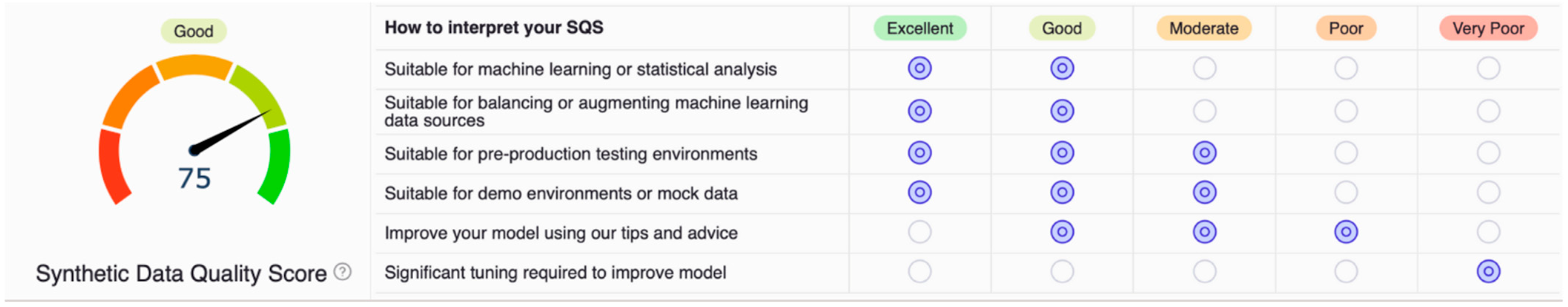Select Poor radio for improve your model row
1568x307 pixels.
coord(1345,232)
